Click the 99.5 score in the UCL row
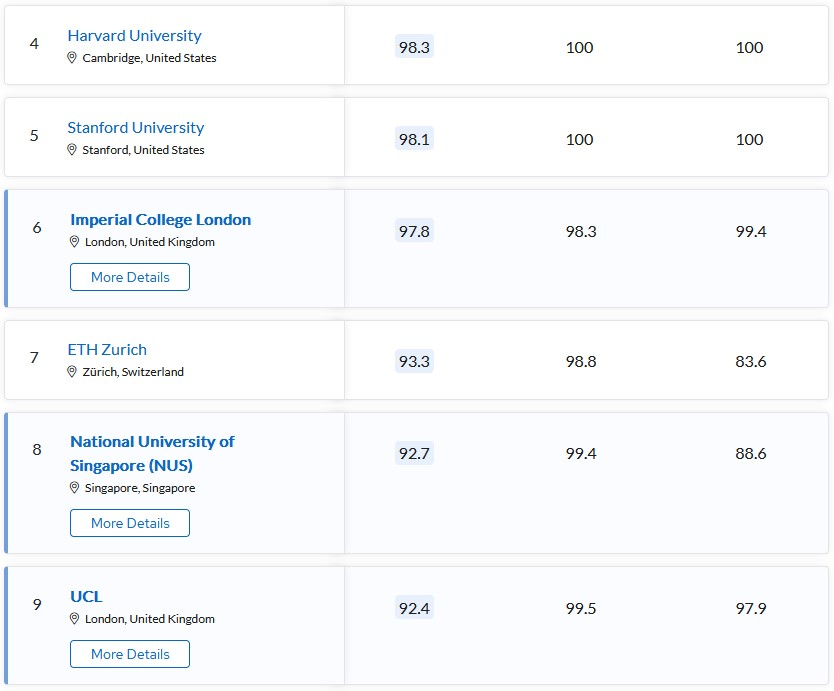This screenshot has height=691, width=834. pos(581,608)
